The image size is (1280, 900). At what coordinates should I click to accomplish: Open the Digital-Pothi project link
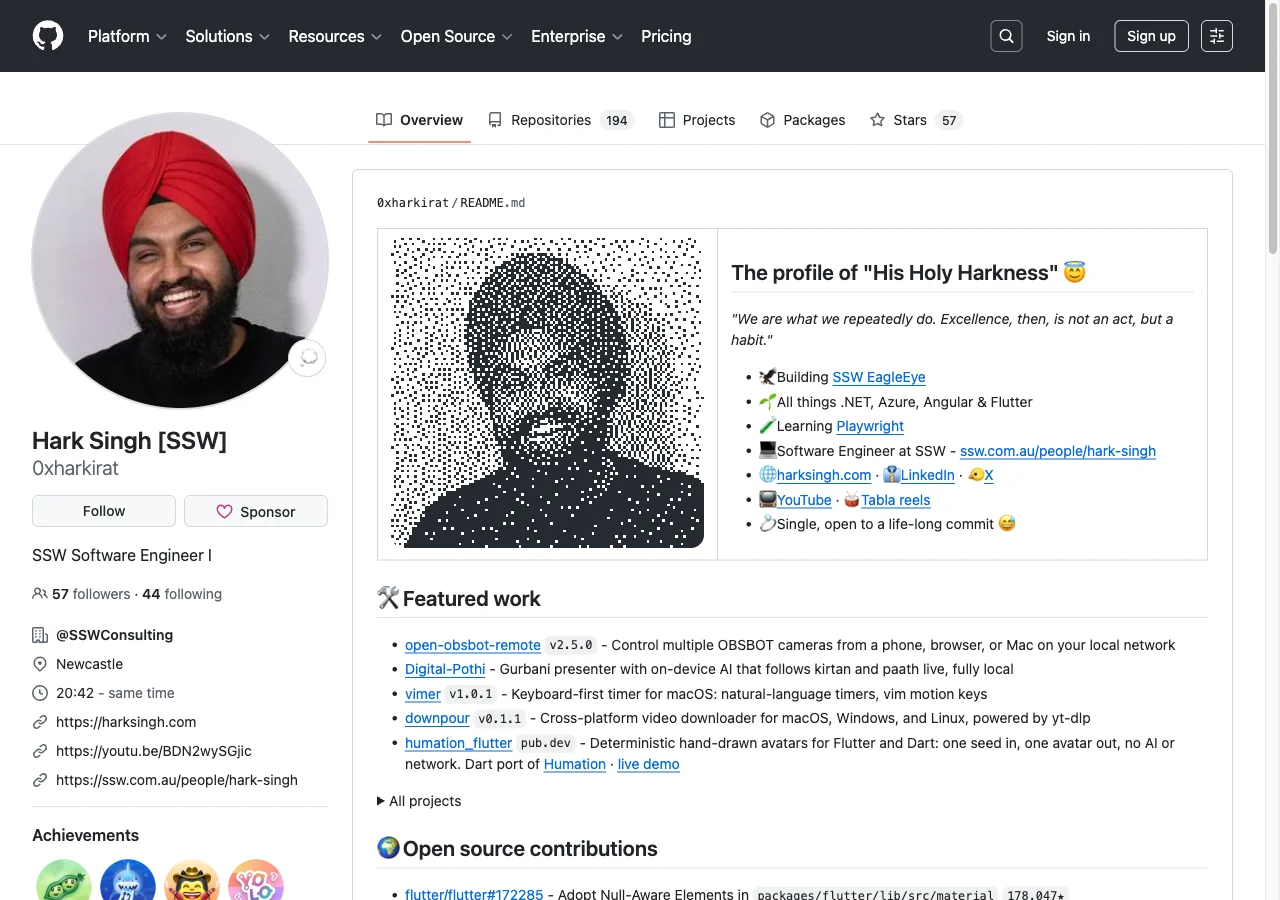pyautogui.click(x=445, y=669)
